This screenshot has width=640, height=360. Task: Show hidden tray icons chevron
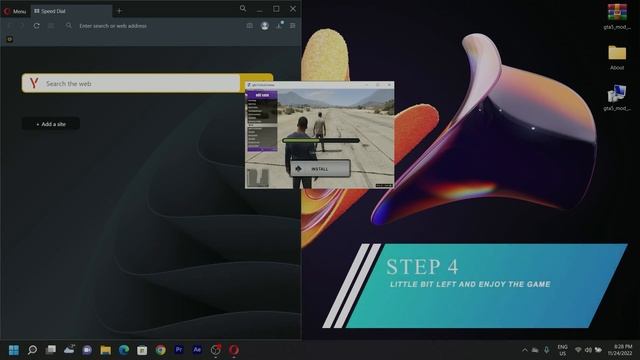[525, 350]
